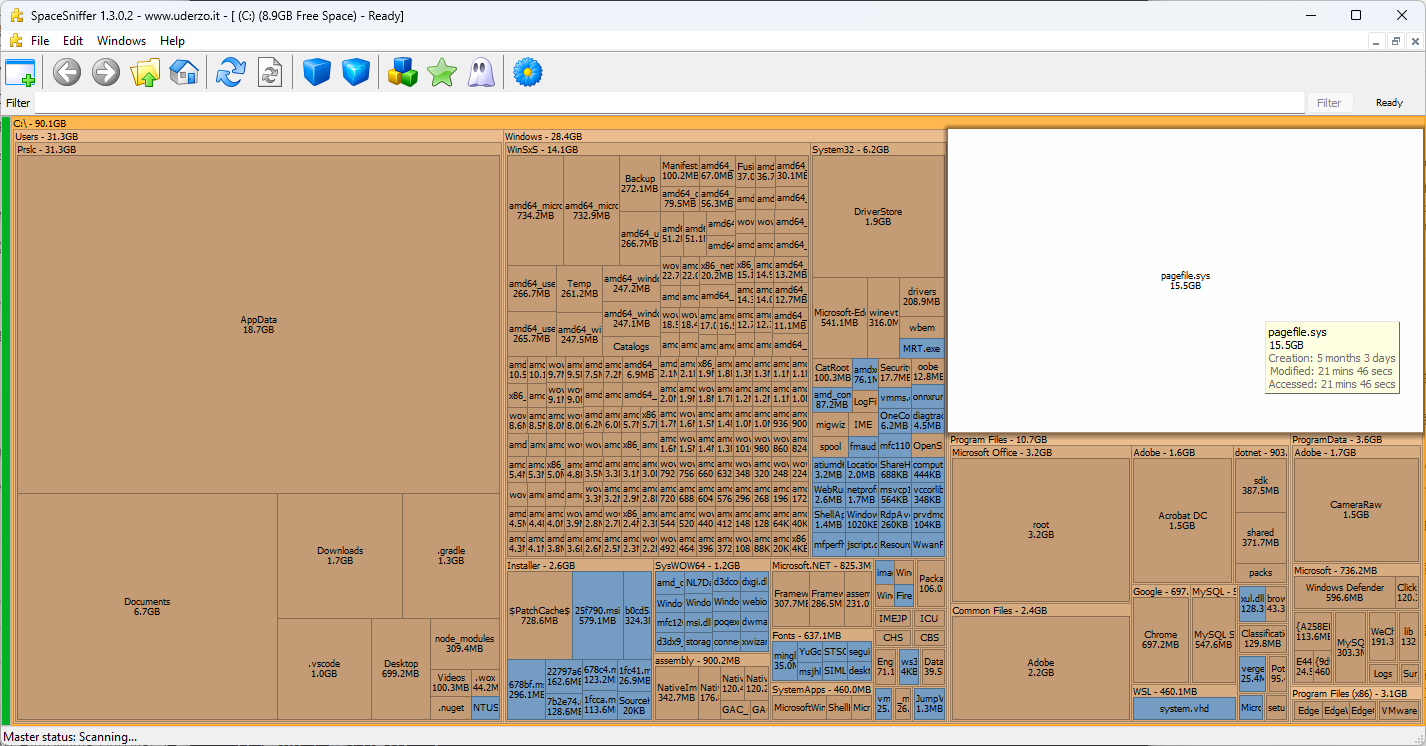This screenshot has height=746, width=1426.
Task: Click the blue flower donate icon
Action: tap(527, 72)
